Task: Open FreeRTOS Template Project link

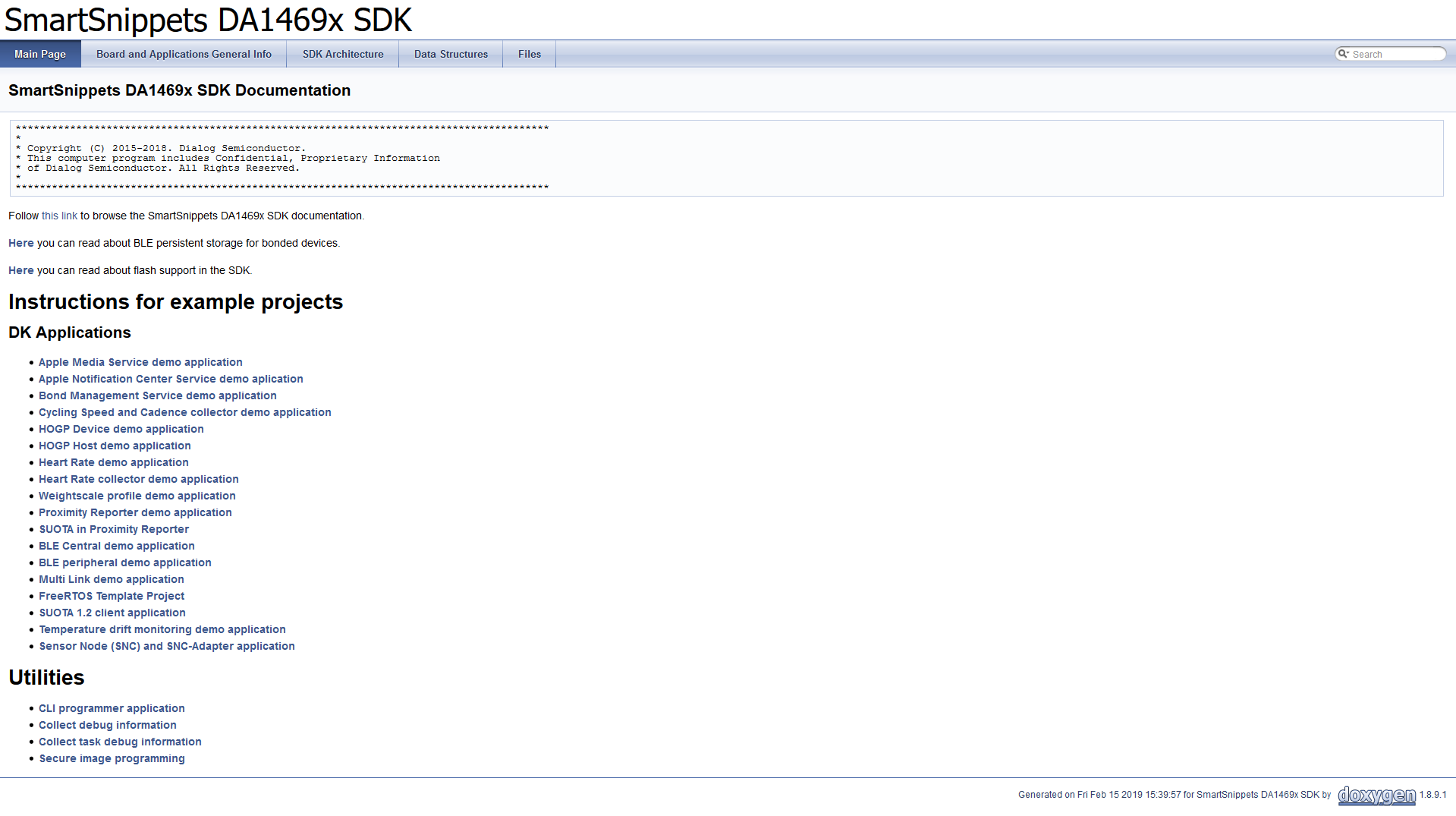Action: click(x=112, y=596)
